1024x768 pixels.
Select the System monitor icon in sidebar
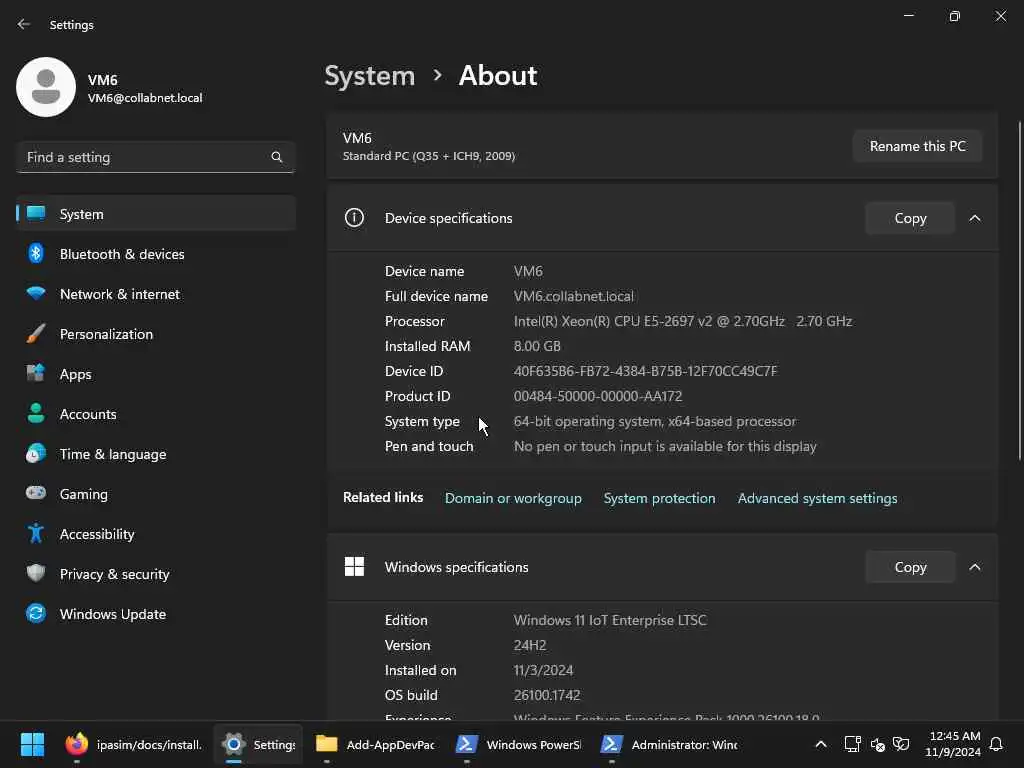[x=36, y=214]
